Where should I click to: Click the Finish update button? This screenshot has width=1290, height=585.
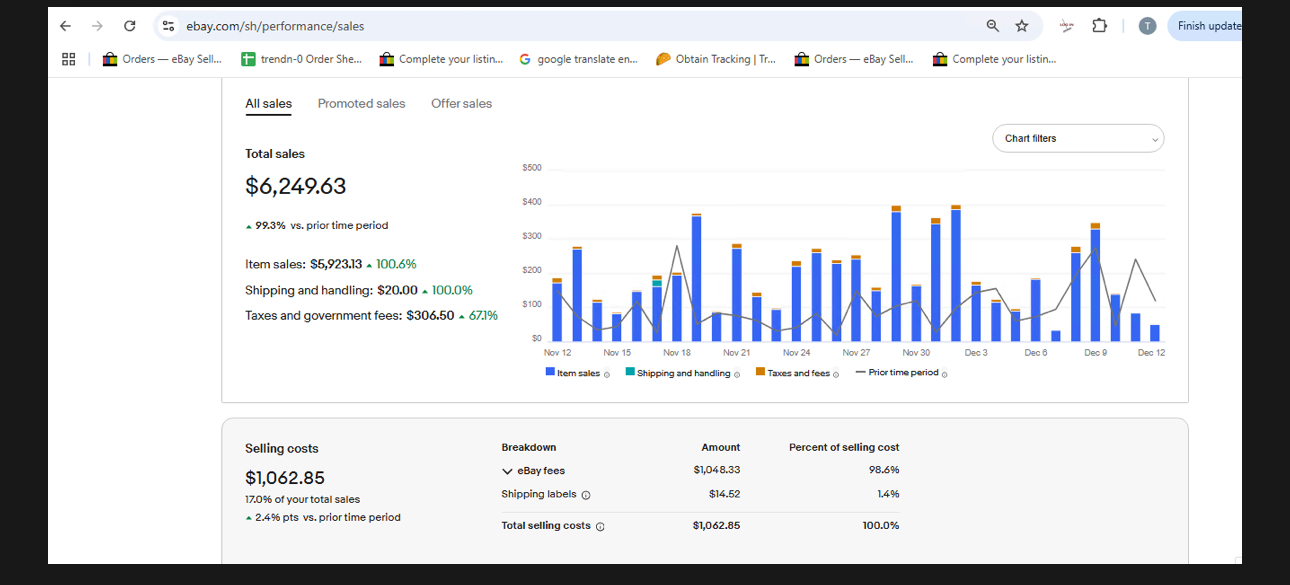coord(1208,26)
